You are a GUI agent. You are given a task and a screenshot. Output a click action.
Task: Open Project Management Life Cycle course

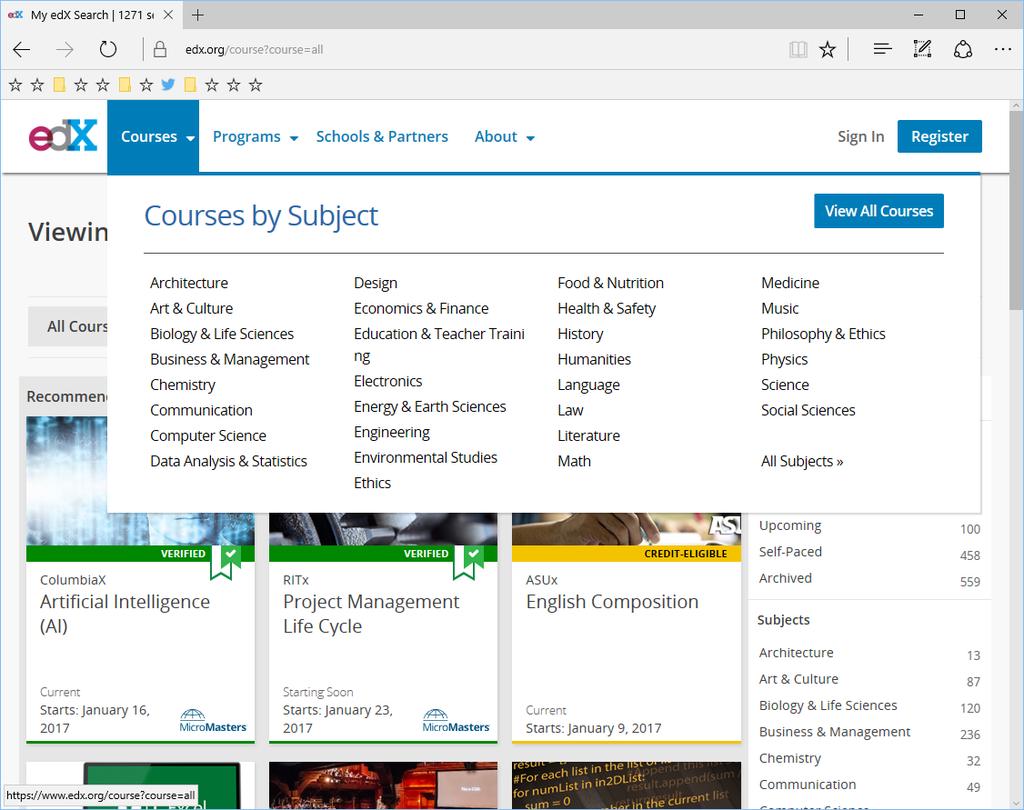371,613
